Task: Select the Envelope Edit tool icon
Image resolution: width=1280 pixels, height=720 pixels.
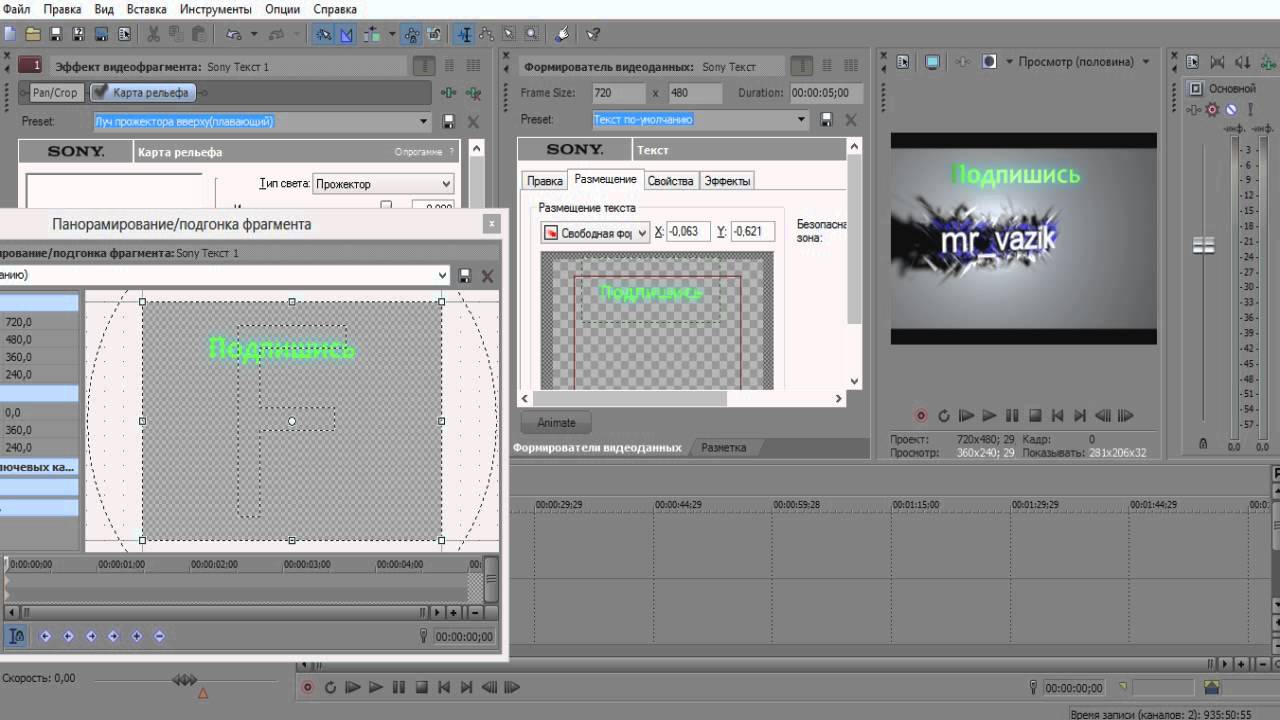Action: (x=486, y=34)
